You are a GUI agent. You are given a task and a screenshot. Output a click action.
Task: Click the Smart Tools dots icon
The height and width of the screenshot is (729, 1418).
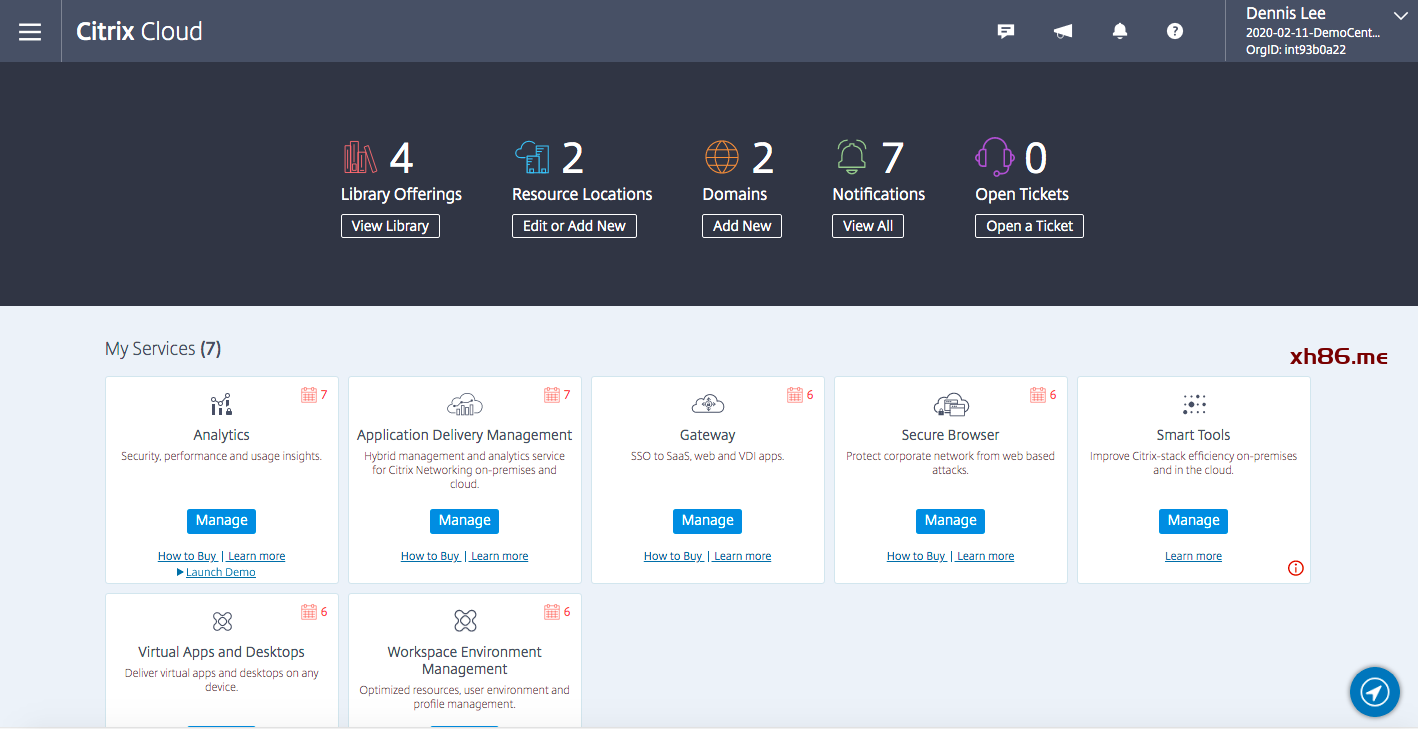click(1194, 404)
